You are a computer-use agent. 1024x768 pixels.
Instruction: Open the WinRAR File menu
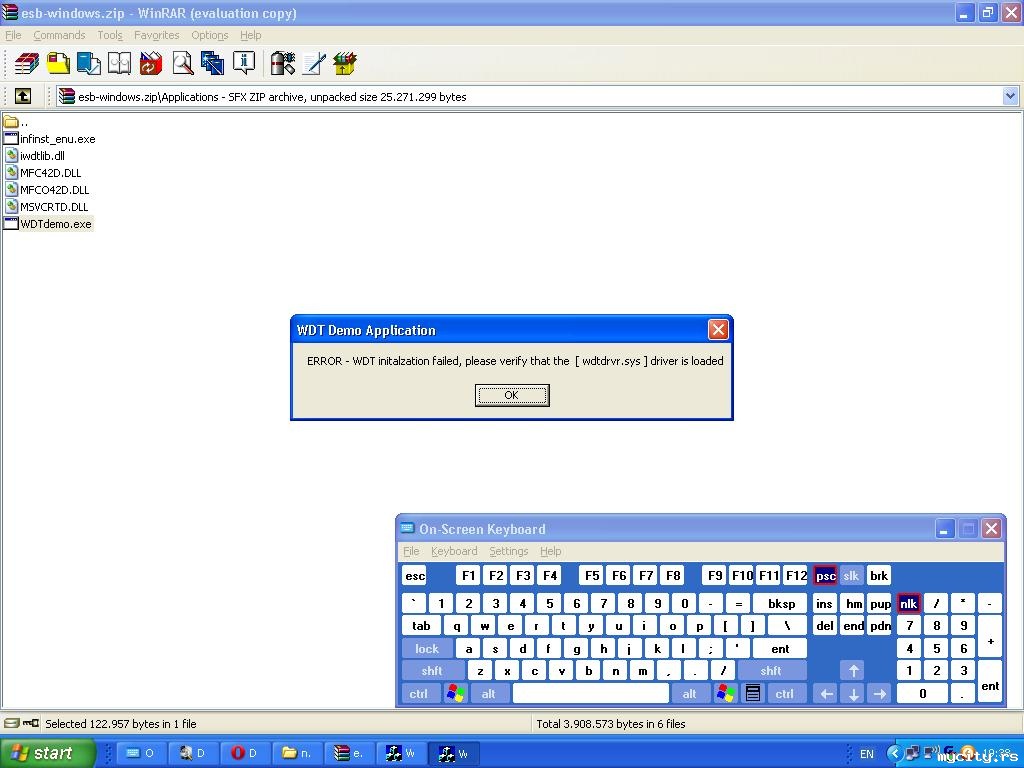coord(13,35)
